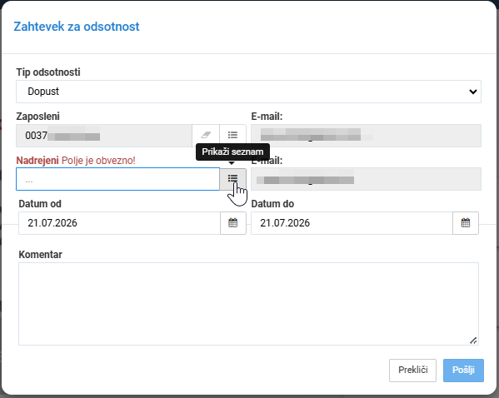Click the Datum do date field

click(x=352, y=223)
